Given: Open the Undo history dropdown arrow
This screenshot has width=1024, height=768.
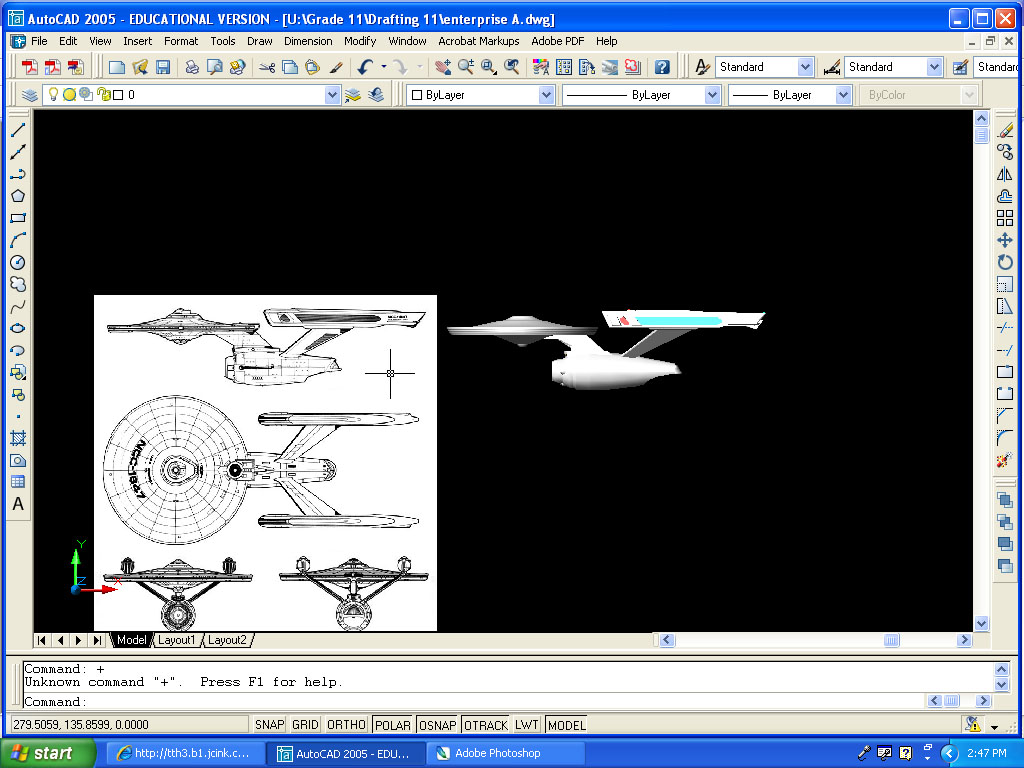Looking at the screenshot, I should (x=383, y=67).
